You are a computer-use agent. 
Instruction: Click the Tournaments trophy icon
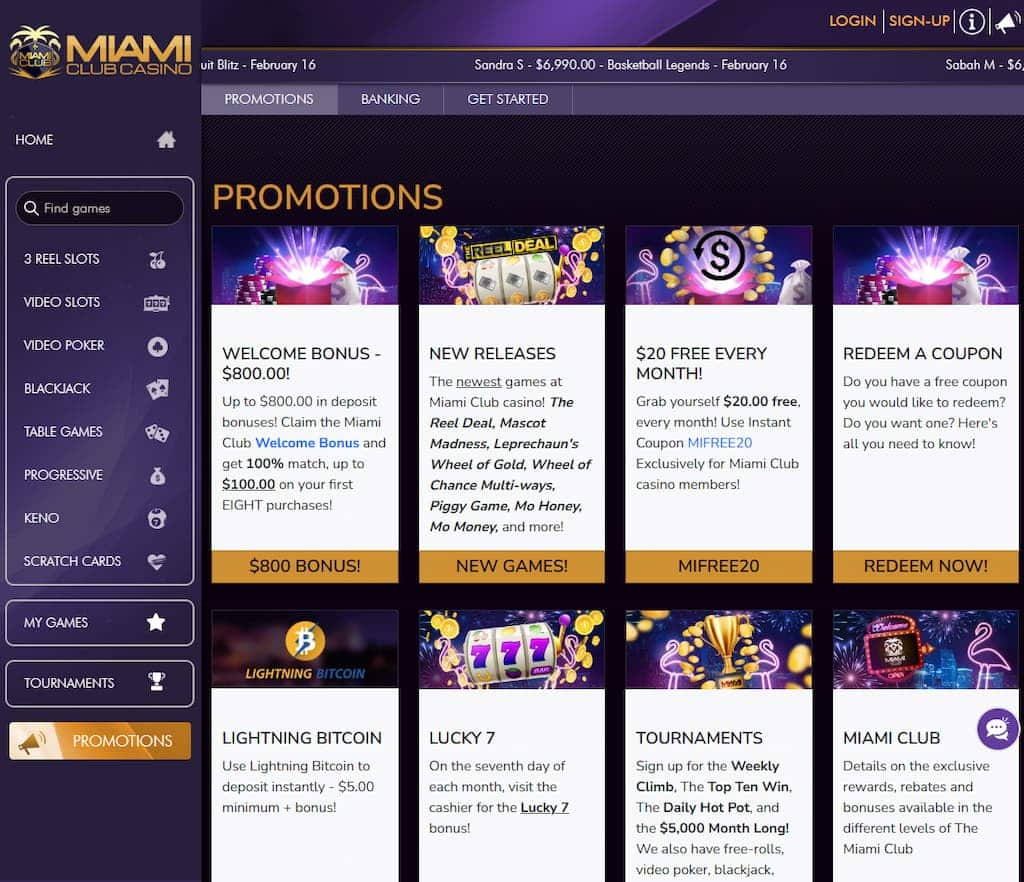point(156,682)
